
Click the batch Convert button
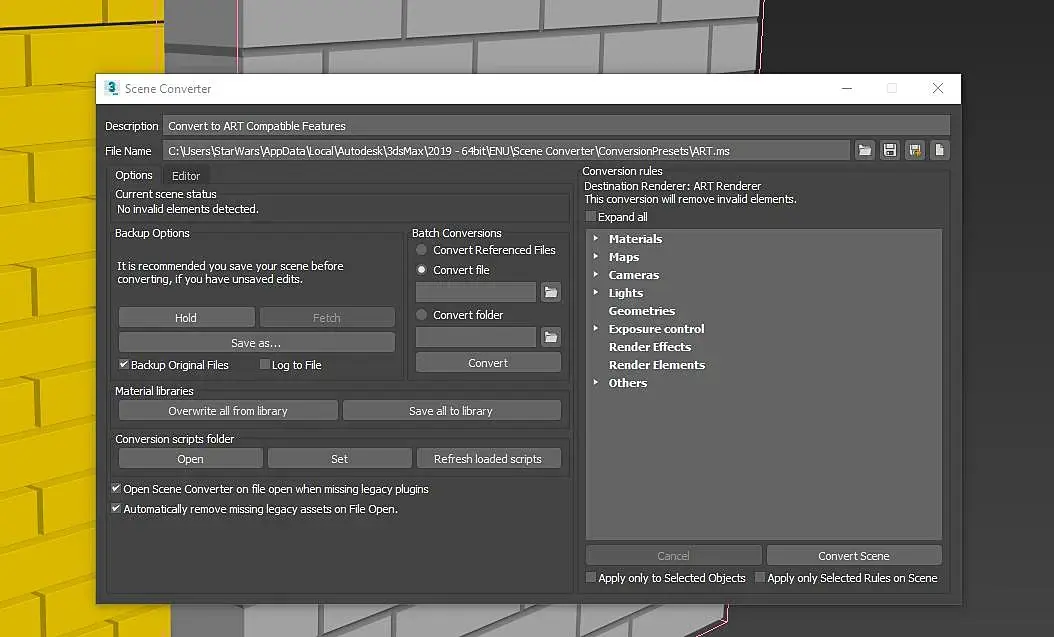click(x=488, y=362)
